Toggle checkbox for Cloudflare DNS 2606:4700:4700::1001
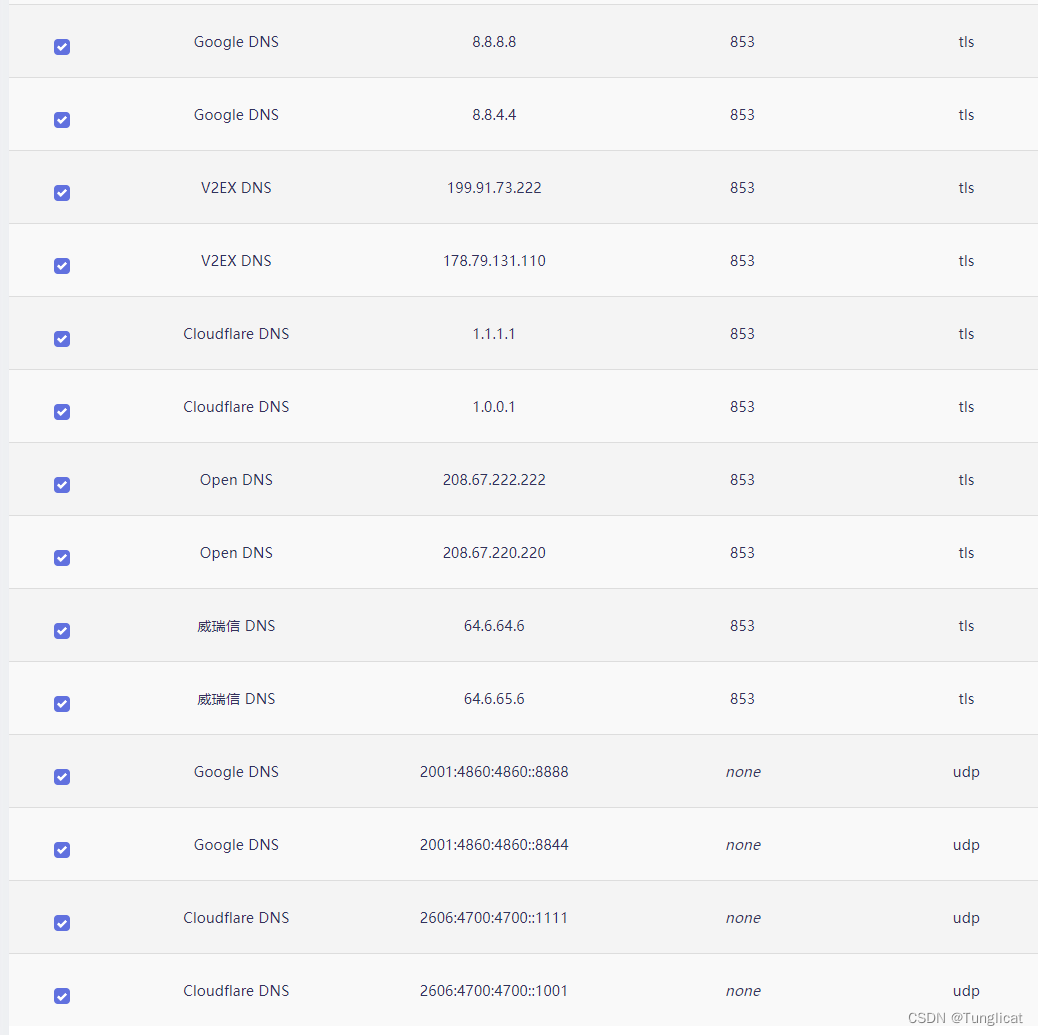 pos(62,996)
